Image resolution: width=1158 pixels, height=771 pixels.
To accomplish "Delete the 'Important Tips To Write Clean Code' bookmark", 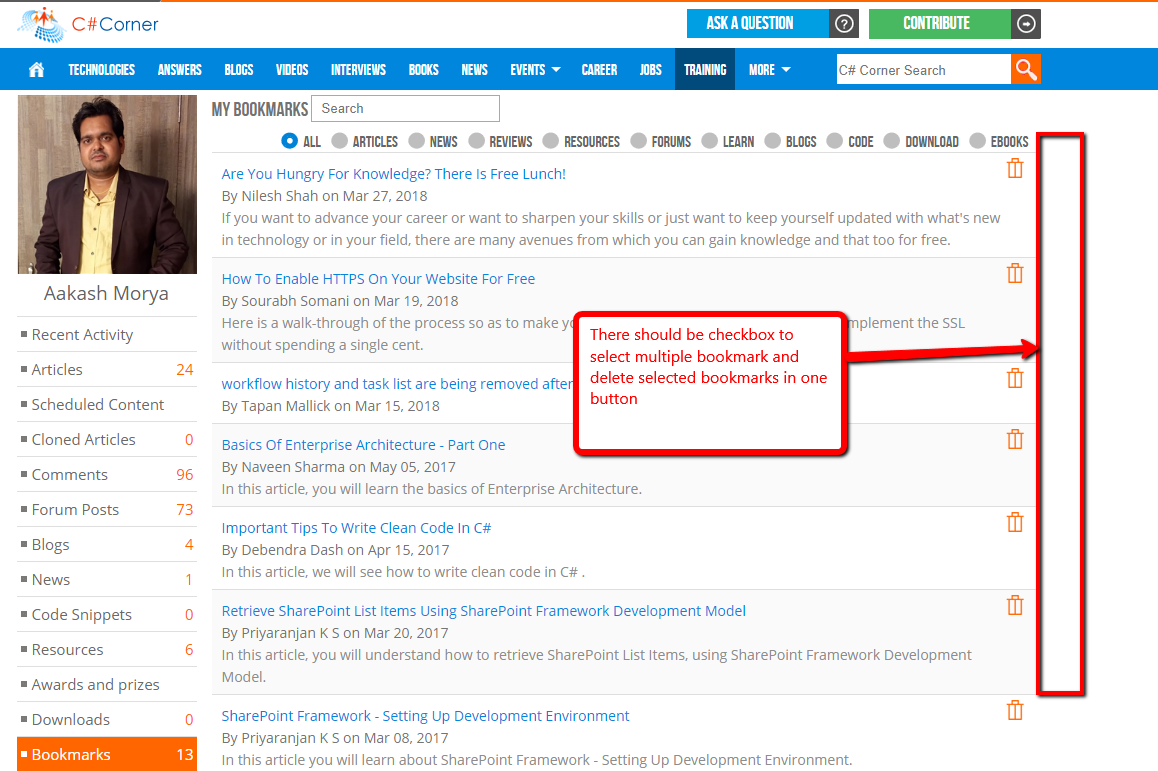I will [1015, 522].
